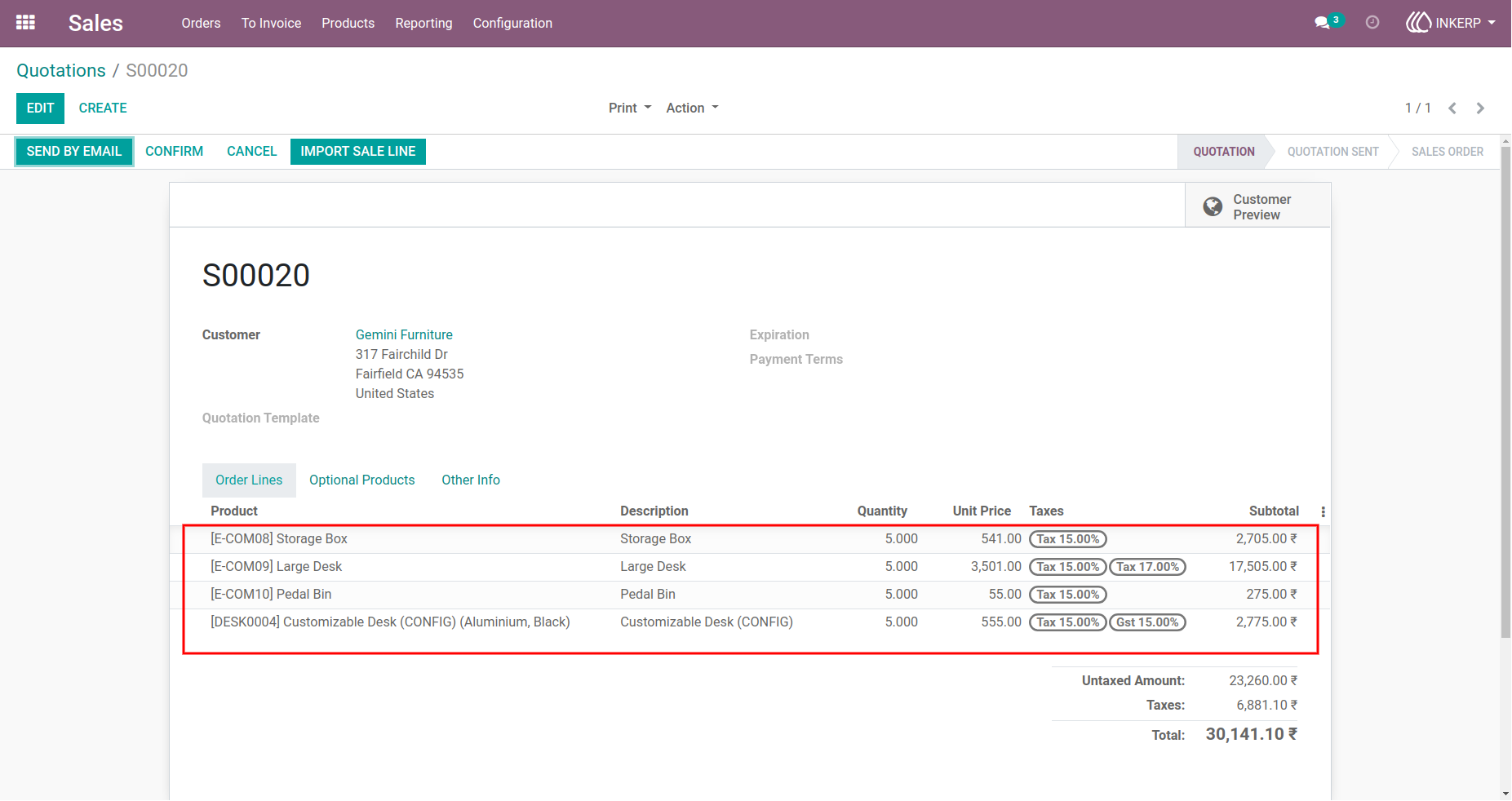Open the conversations chat icon
1512x801 pixels.
[x=1323, y=23]
